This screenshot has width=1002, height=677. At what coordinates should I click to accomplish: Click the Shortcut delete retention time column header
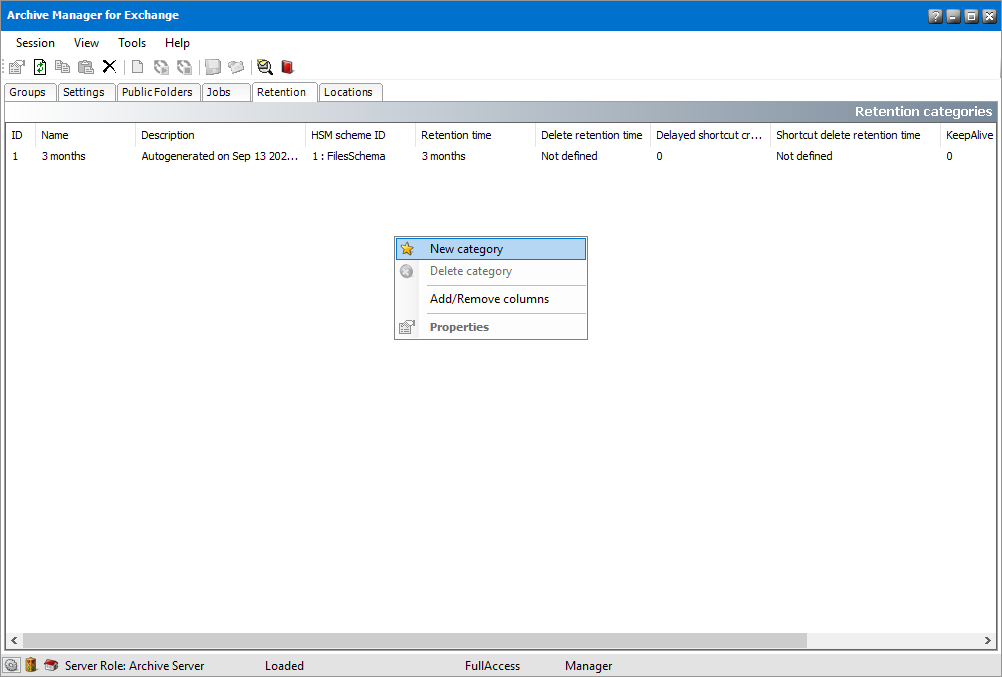pos(856,135)
